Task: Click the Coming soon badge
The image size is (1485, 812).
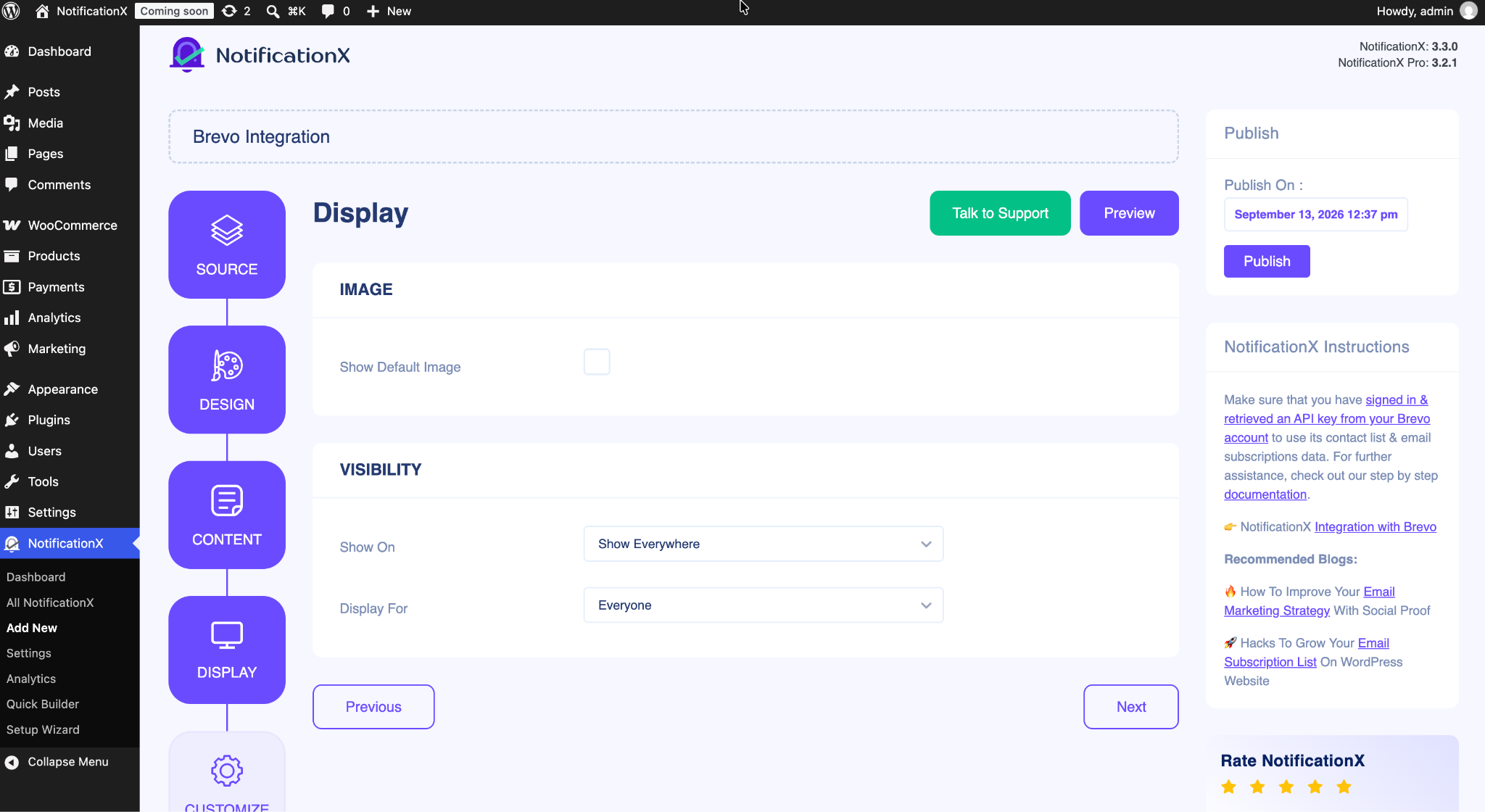Action: click(174, 11)
